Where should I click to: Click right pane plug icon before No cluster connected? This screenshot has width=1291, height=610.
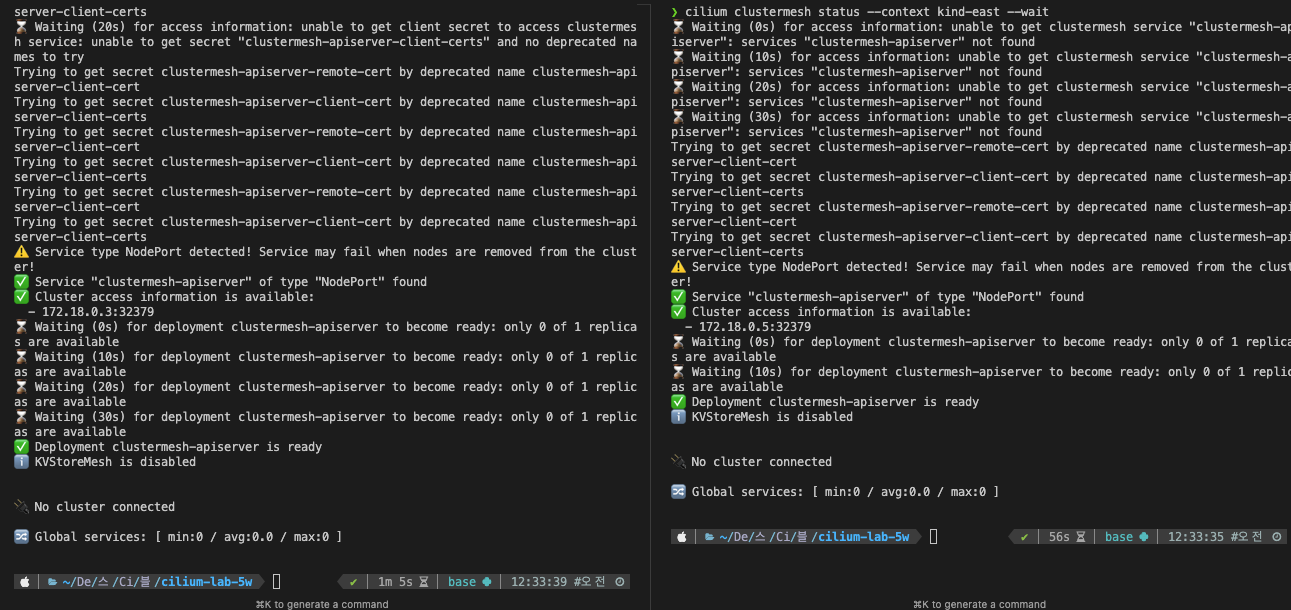(x=678, y=462)
